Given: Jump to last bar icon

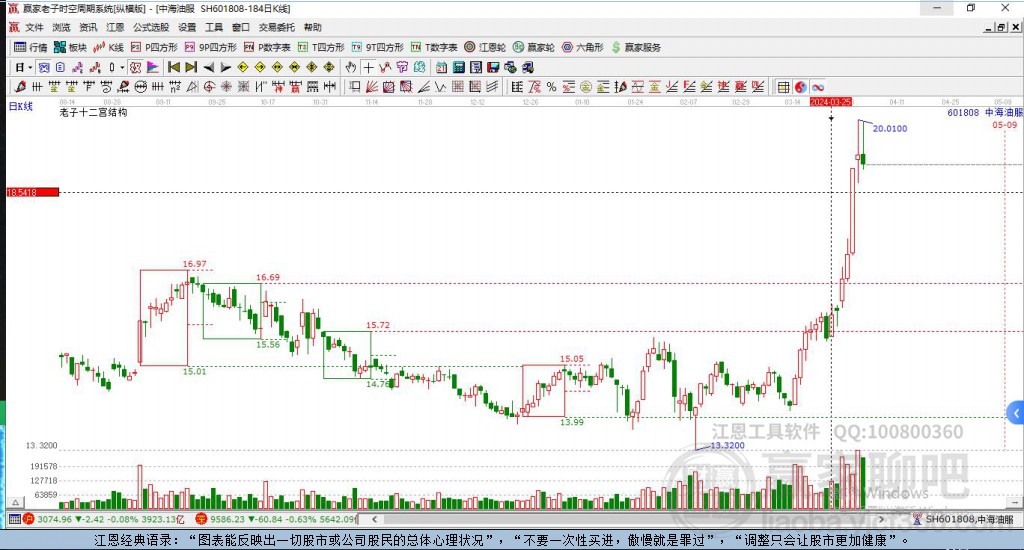Looking at the screenshot, I should click(x=191, y=67).
